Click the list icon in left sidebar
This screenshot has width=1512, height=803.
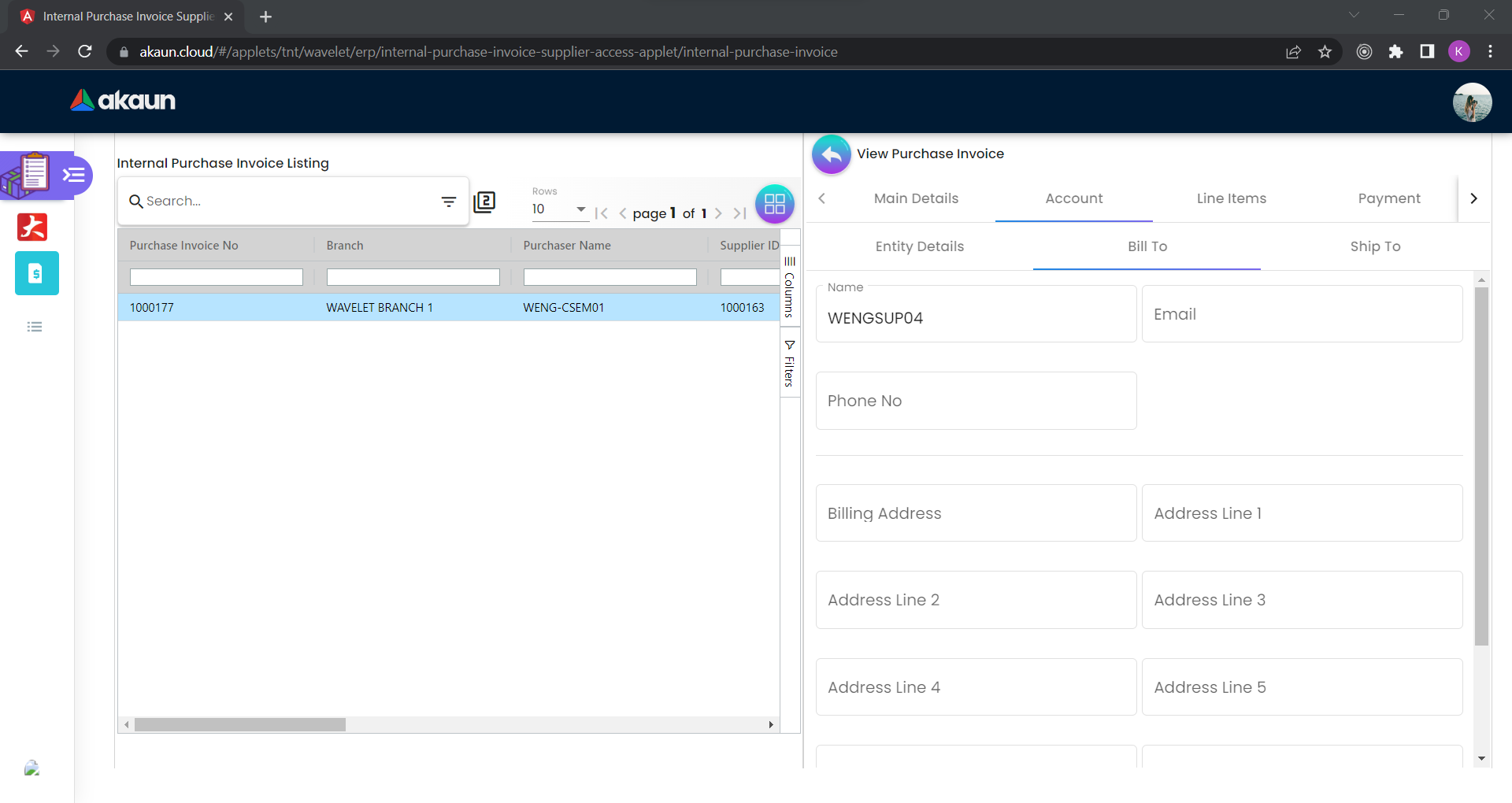click(35, 327)
